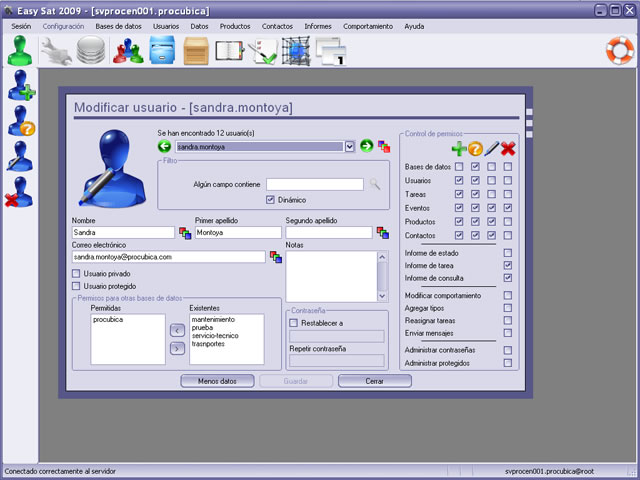Uncheck the Informe de consulta checkbox
This screenshot has height=480, width=640.
click(508, 278)
